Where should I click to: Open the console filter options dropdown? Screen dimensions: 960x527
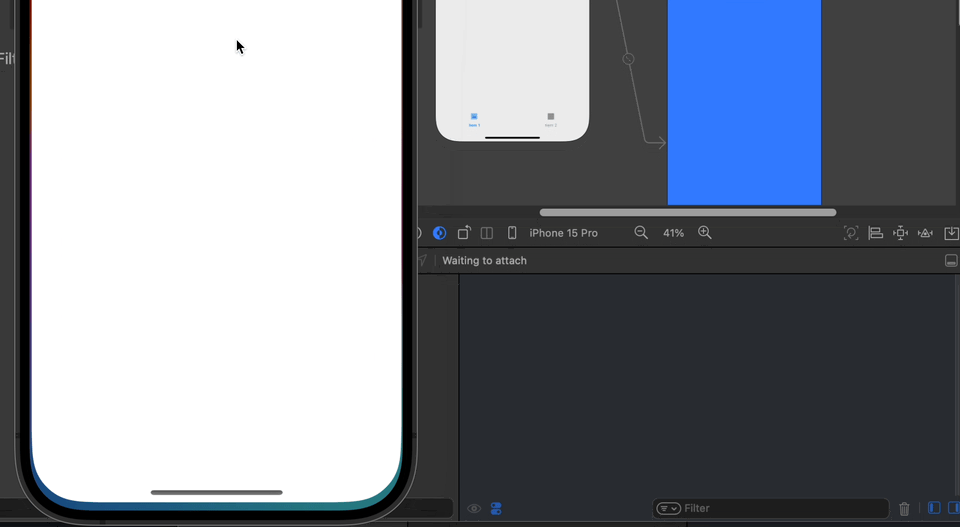pyautogui.click(x=668, y=509)
